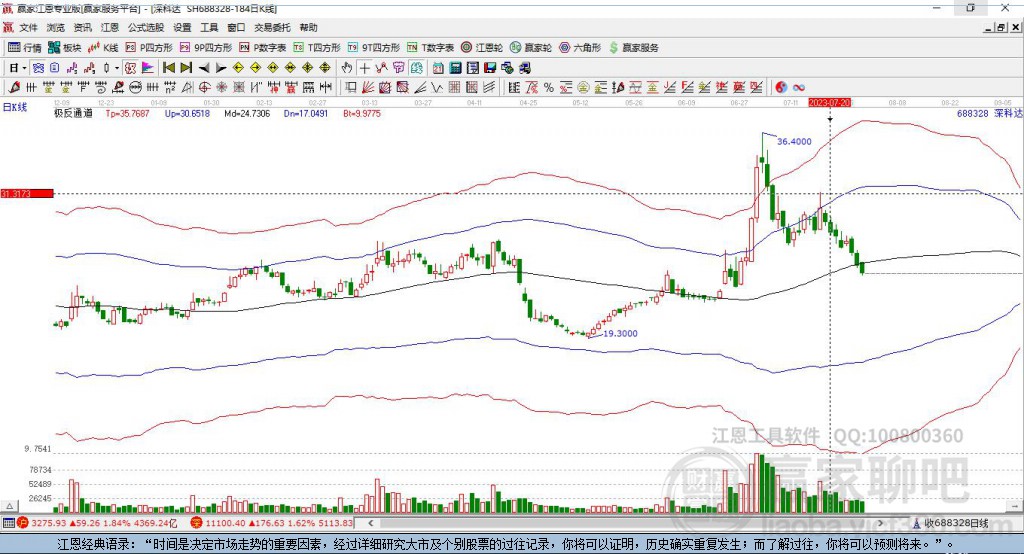Open the T数字表 tool

[430, 48]
